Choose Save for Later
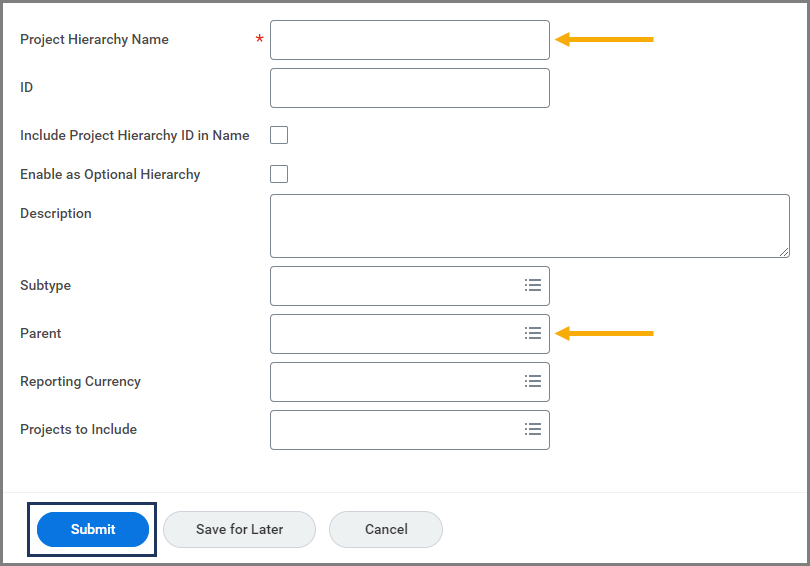The width and height of the screenshot is (810, 566). point(239,529)
